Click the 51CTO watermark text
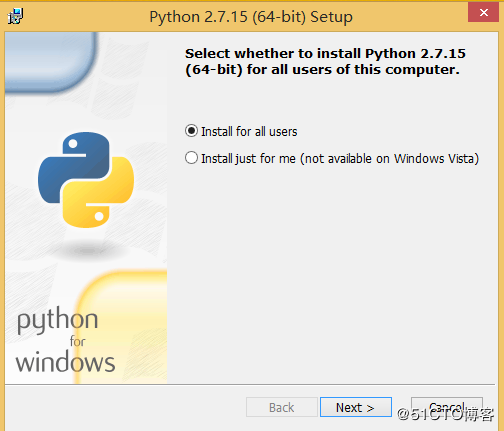 (446, 414)
